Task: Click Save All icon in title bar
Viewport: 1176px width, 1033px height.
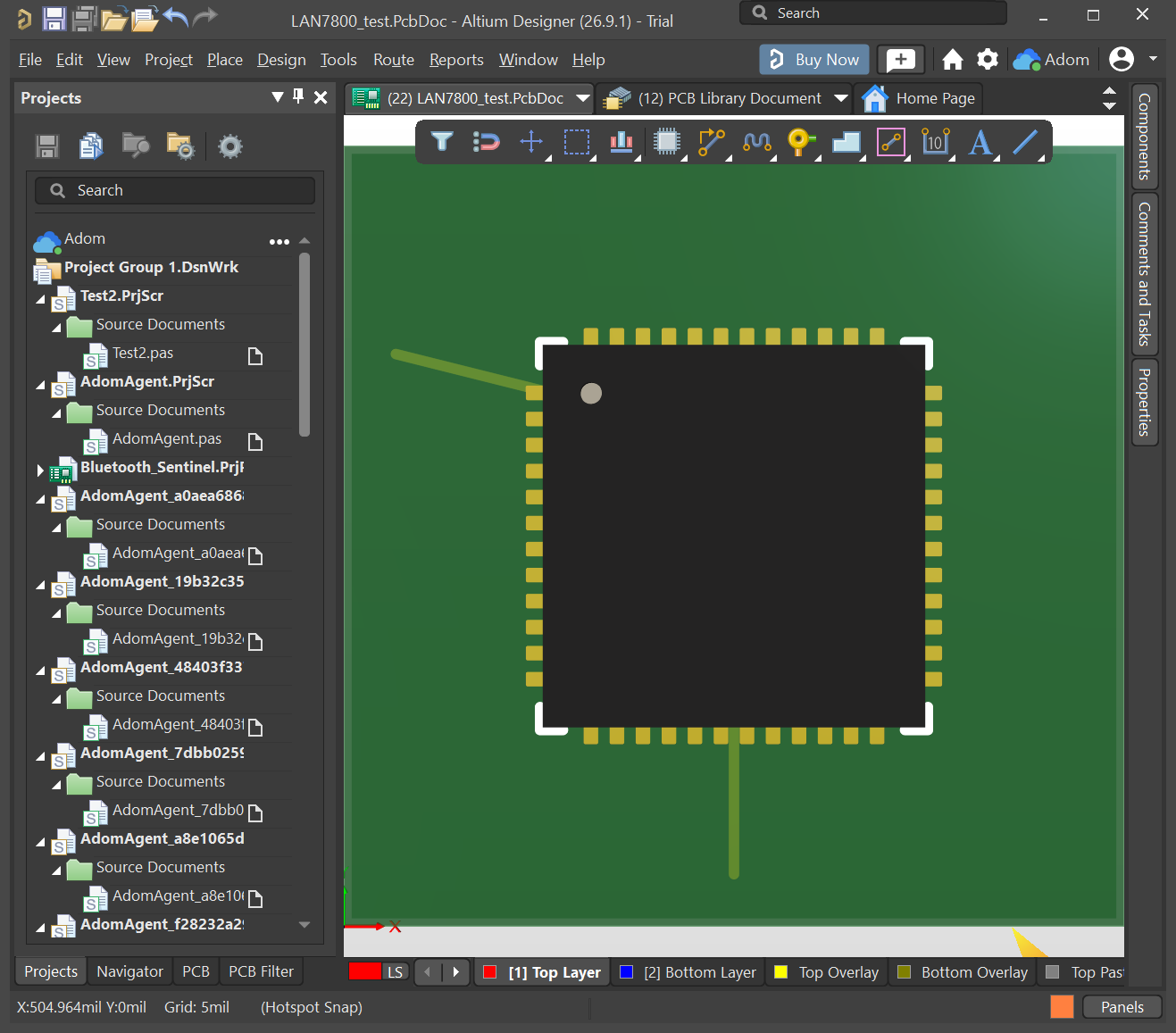Action: click(x=84, y=19)
